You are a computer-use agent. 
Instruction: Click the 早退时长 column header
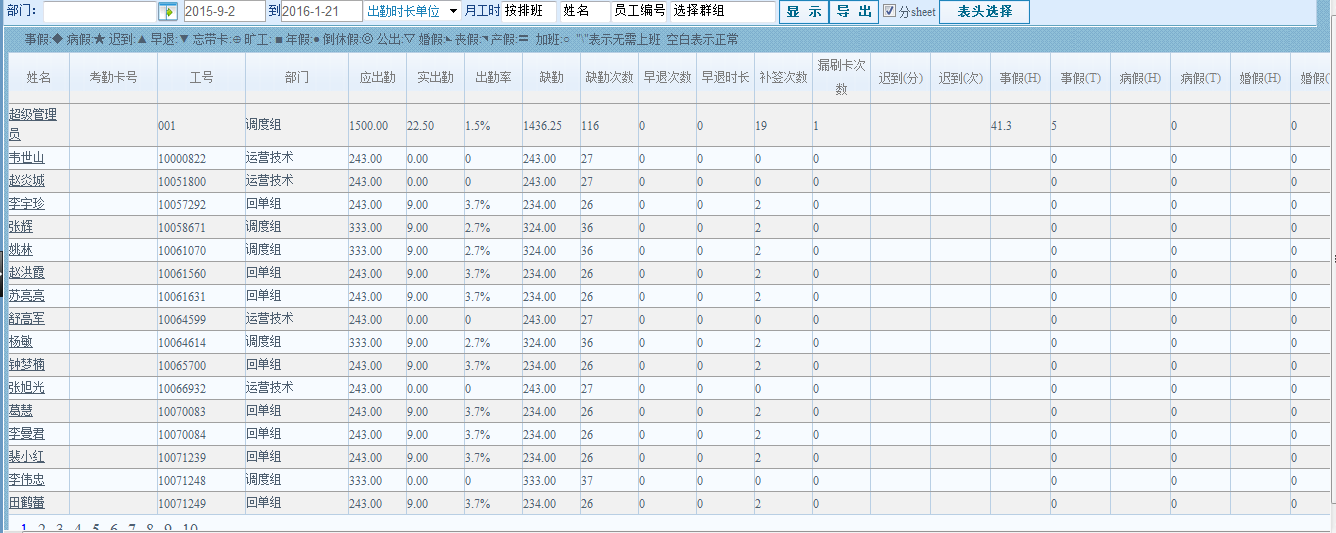725,77
